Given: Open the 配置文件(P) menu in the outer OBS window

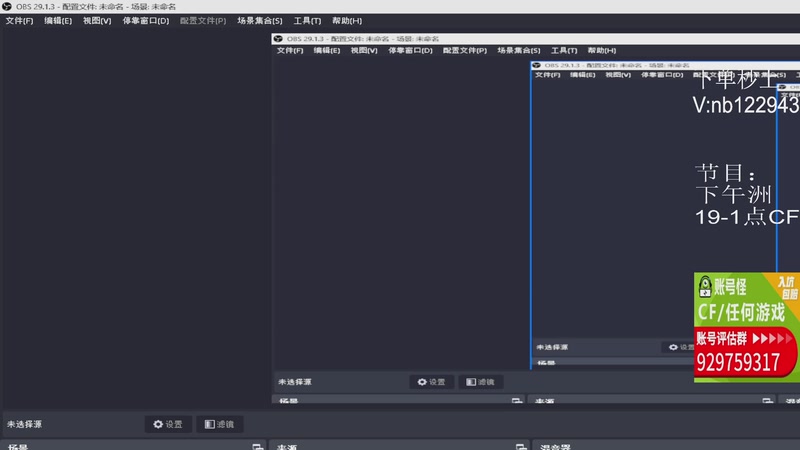Looking at the screenshot, I should coord(203,21).
